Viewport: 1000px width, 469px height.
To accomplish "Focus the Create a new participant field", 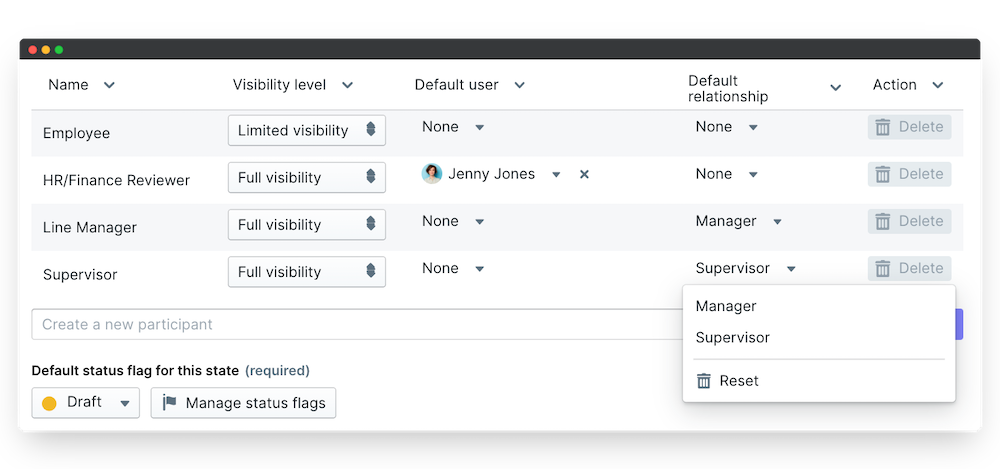I will pos(350,324).
